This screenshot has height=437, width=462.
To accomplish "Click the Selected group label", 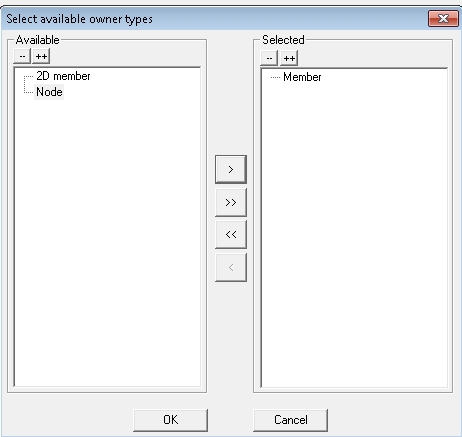I will (283, 40).
